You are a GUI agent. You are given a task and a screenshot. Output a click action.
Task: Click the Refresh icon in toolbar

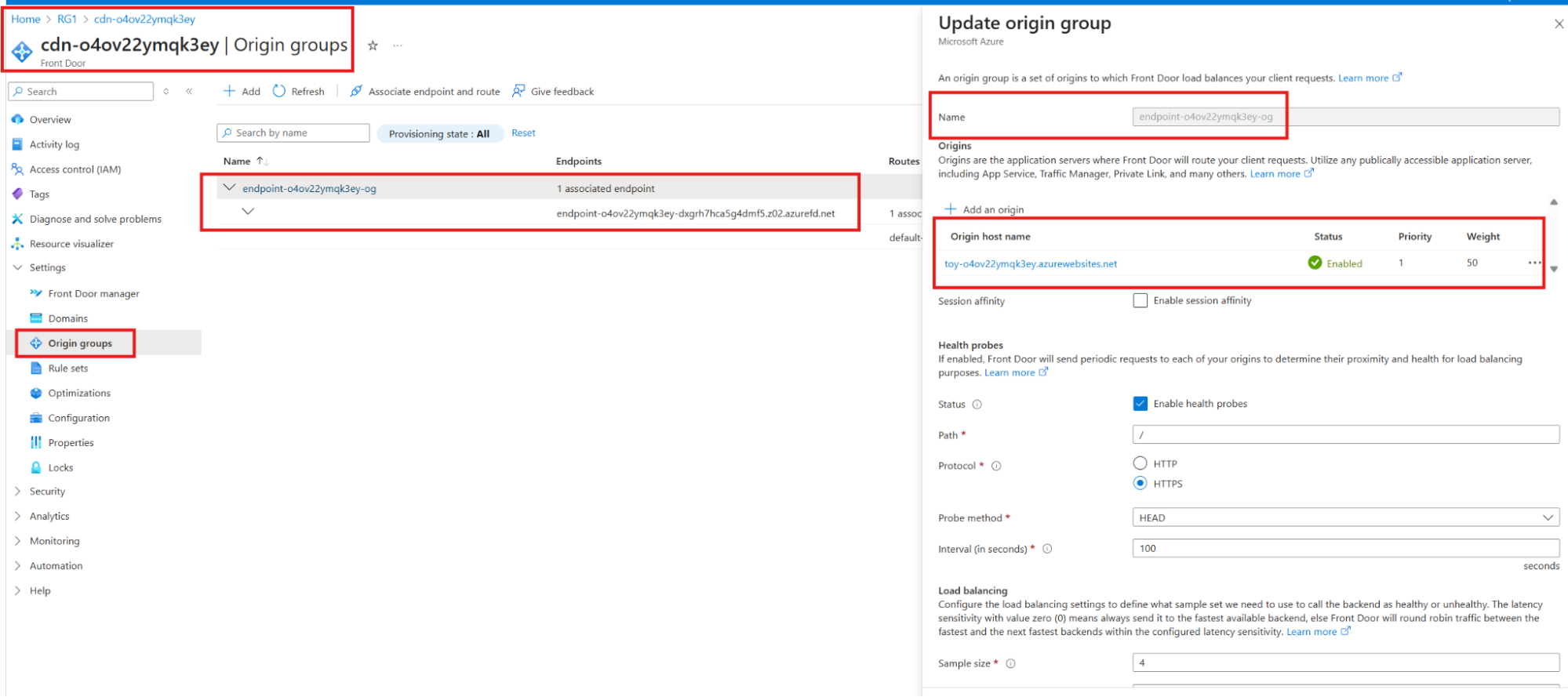coord(279,91)
